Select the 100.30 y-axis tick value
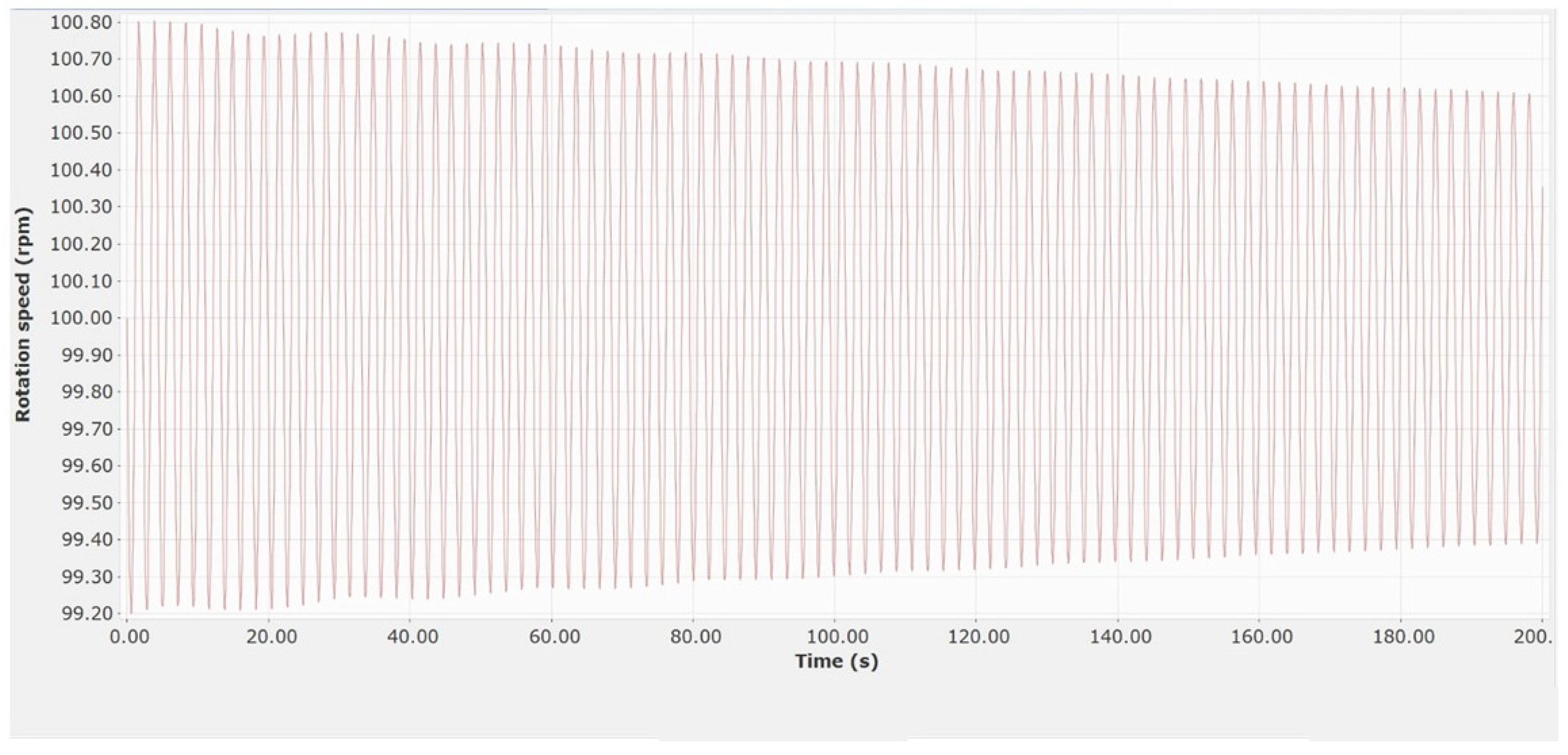The width and height of the screenshot is (1568, 755). [x=81, y=207]
